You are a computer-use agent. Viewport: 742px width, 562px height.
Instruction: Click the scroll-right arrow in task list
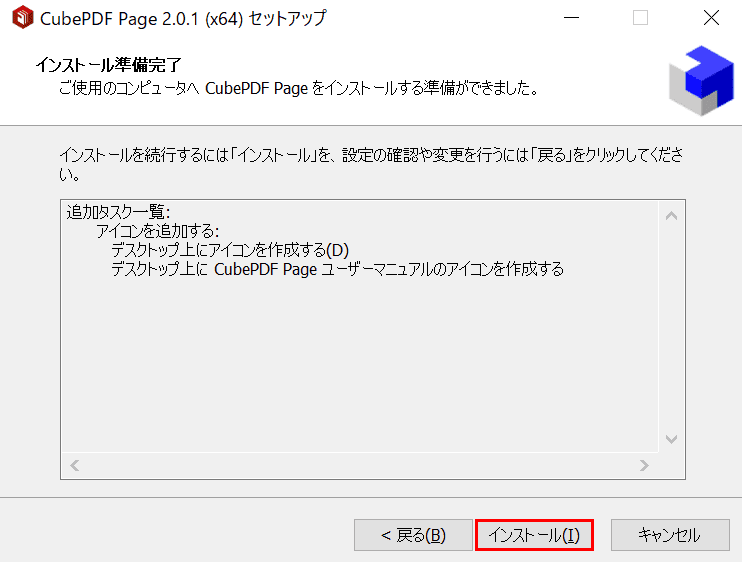coord(644,465)
